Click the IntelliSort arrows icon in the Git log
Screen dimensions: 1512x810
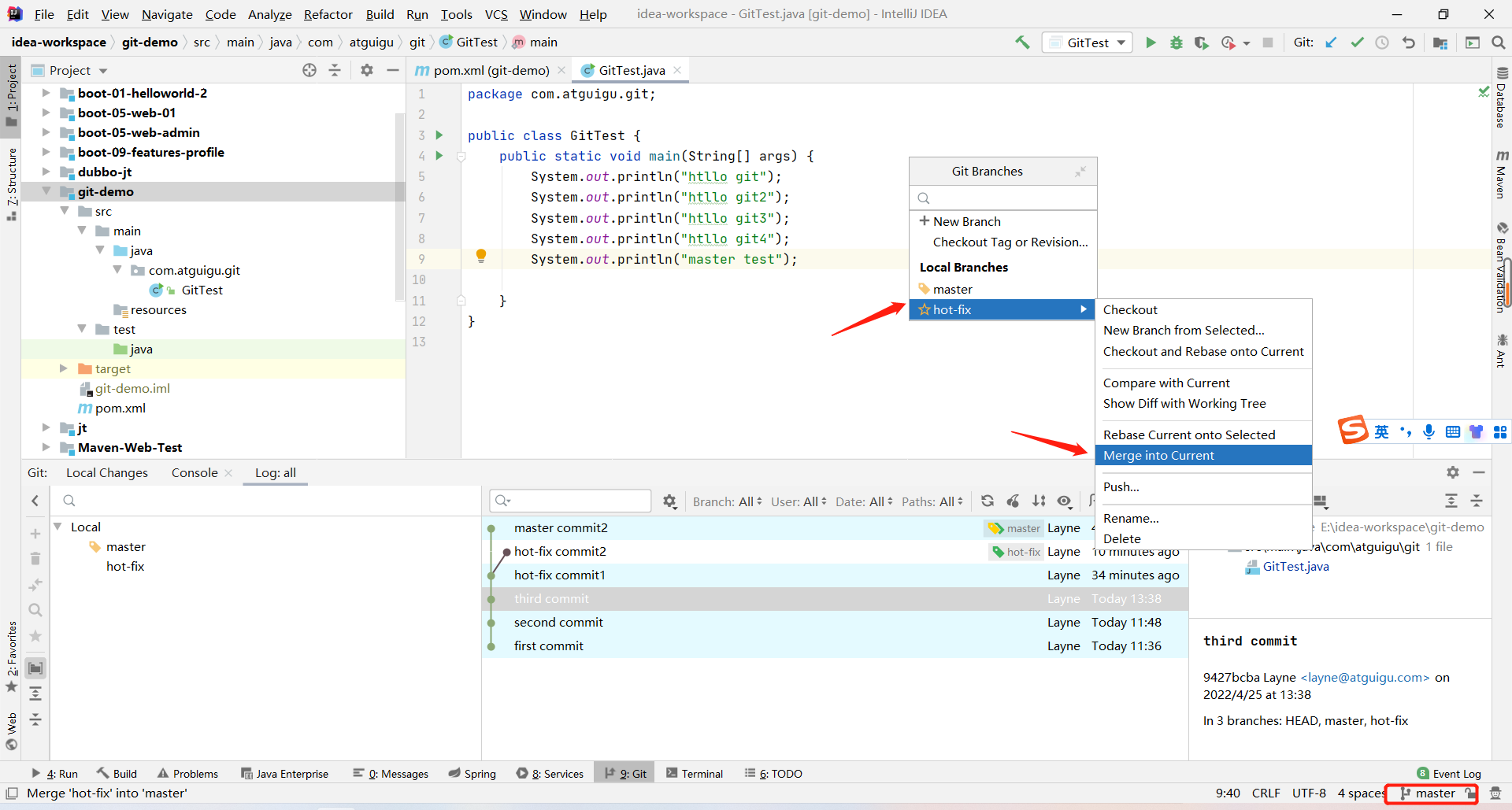pyautogui.click(x=1039, y=501)
